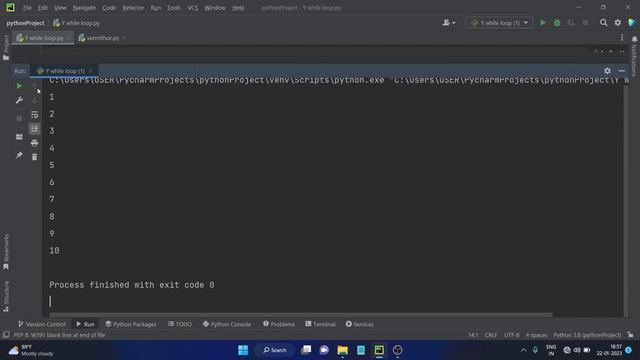Open the Run menu
The image size is (640, 360).
click(x=156, y=8)
